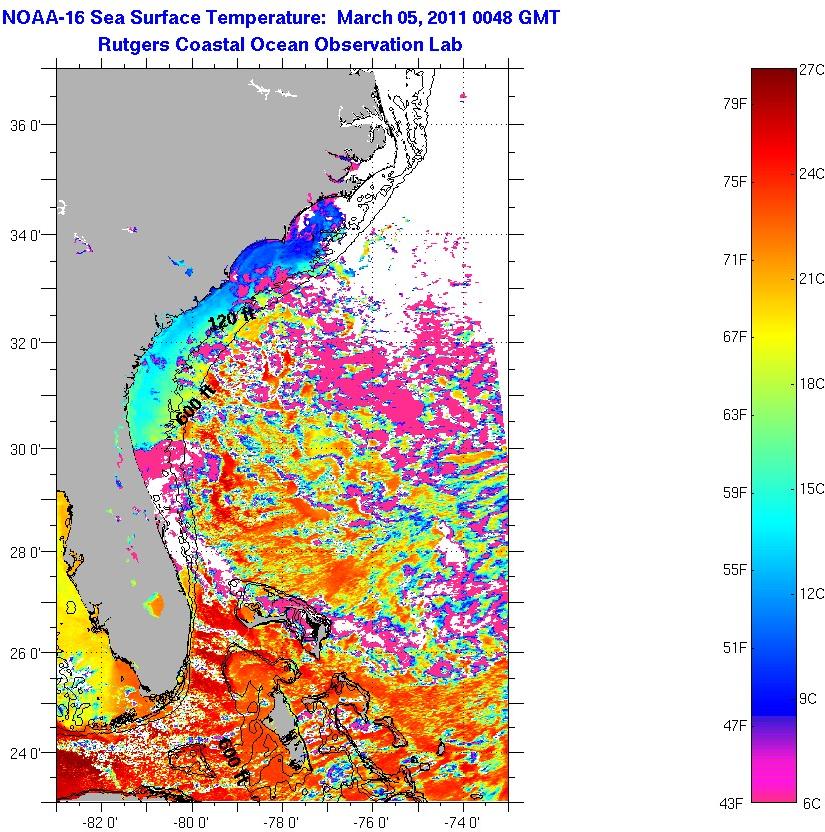Click the 18C label on color scale

[812, 384]
